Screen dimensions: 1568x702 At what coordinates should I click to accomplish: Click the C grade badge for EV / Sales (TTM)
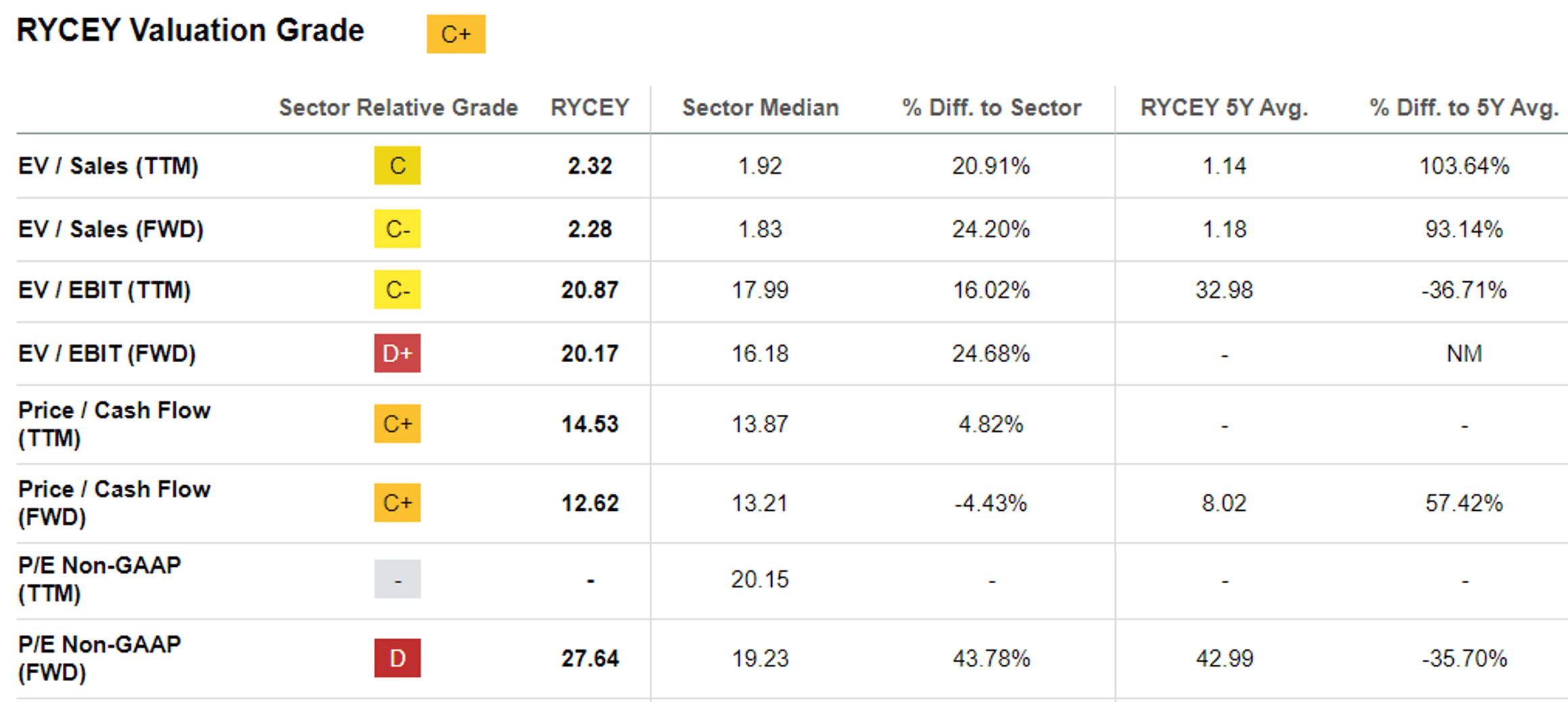[x=397, y=166]
